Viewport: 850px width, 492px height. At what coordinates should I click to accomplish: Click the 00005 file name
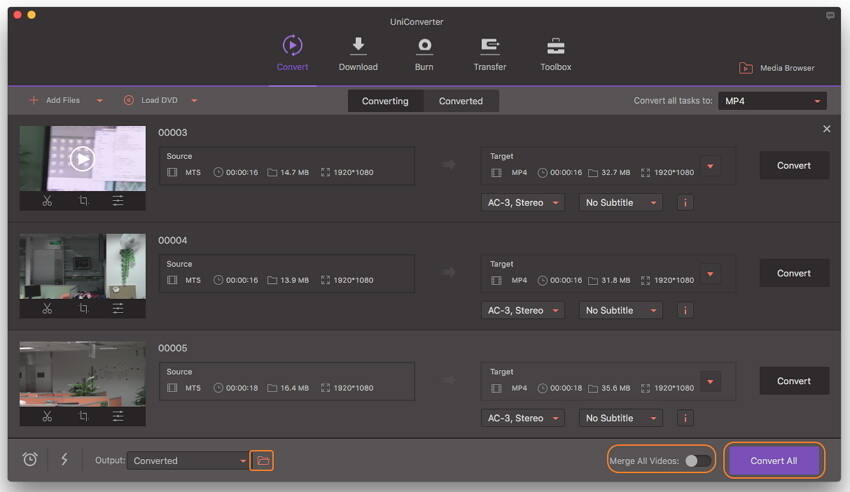(172, 348)
